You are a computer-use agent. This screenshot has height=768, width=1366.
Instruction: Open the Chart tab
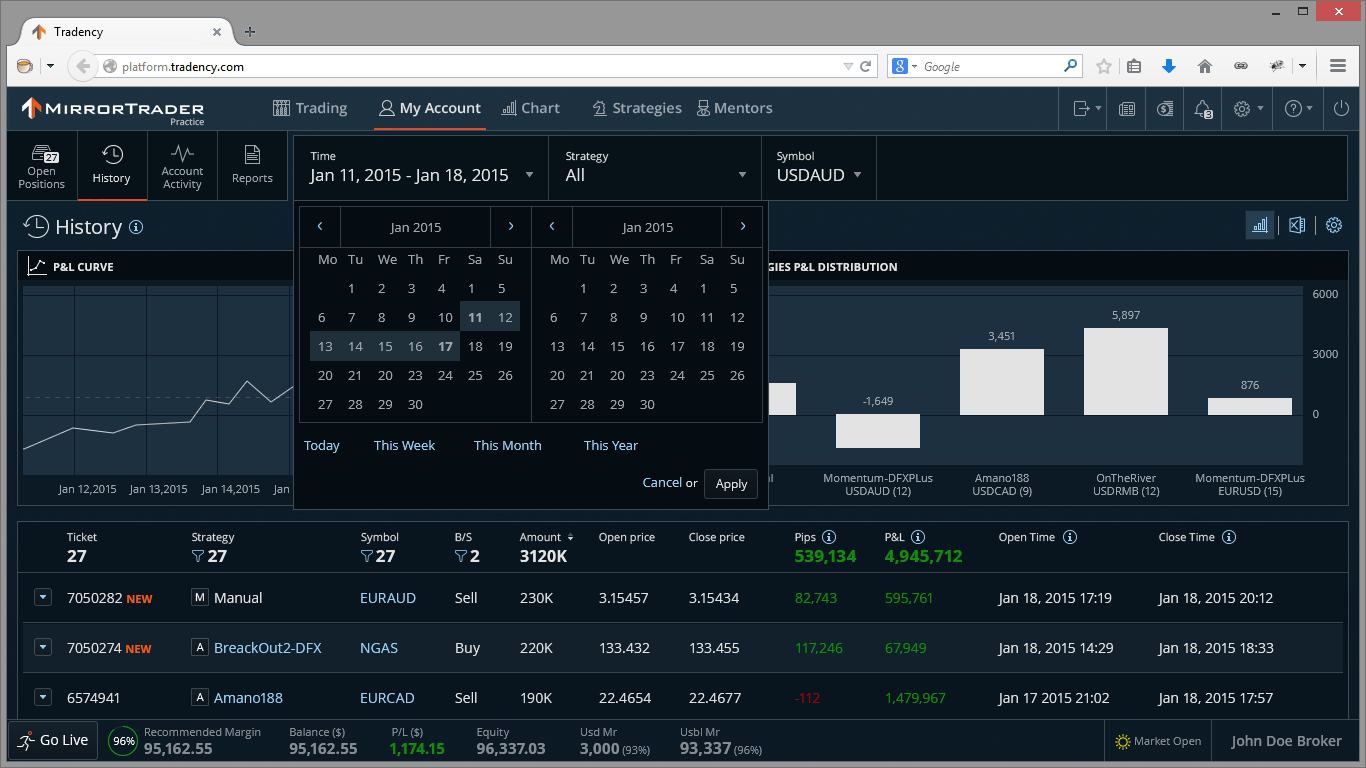[531, 108]
